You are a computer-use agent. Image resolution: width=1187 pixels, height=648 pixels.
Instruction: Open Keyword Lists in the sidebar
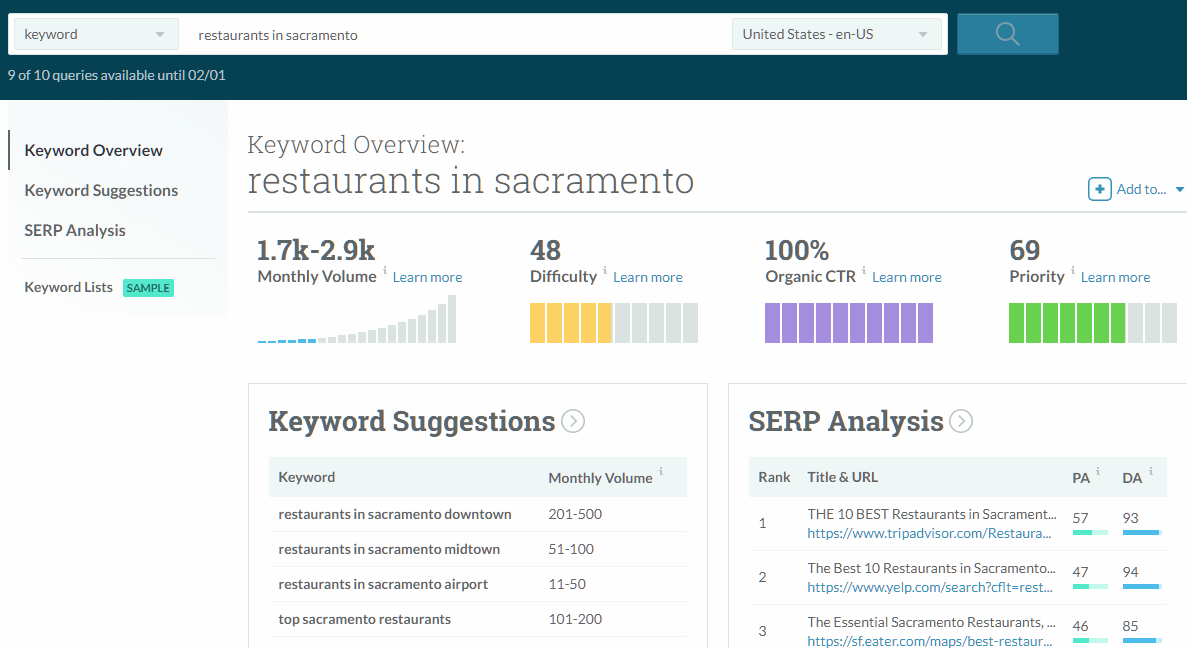click(69, 287)
